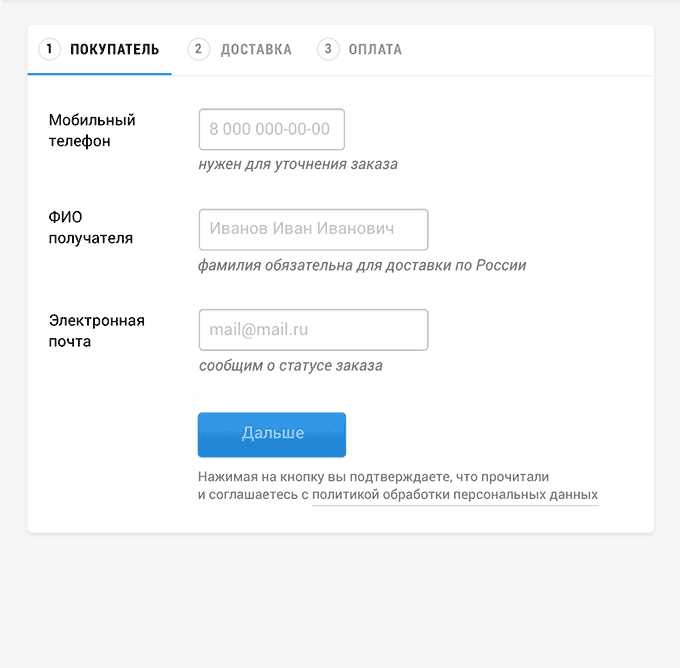The image size is (680, 668).
Task: Focus the mobile phone input field
Action: click(x=272, y=129)
